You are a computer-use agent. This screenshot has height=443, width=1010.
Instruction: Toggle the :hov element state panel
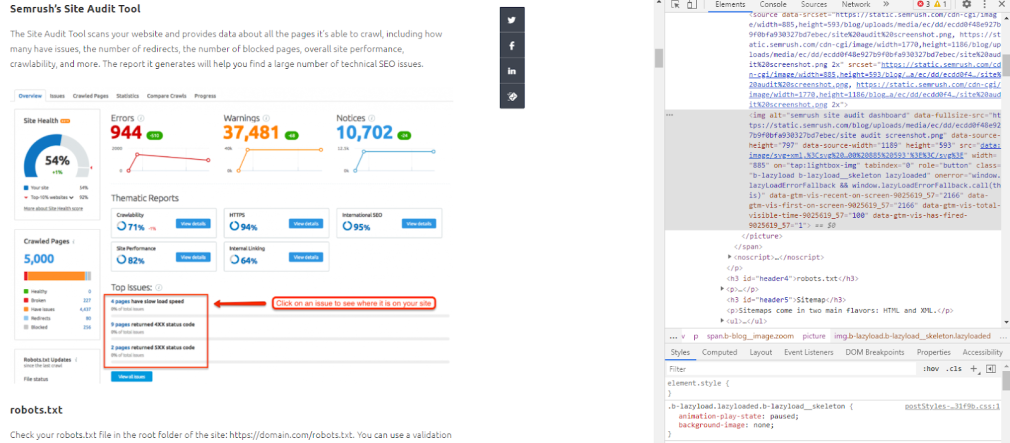coord(930,369)
